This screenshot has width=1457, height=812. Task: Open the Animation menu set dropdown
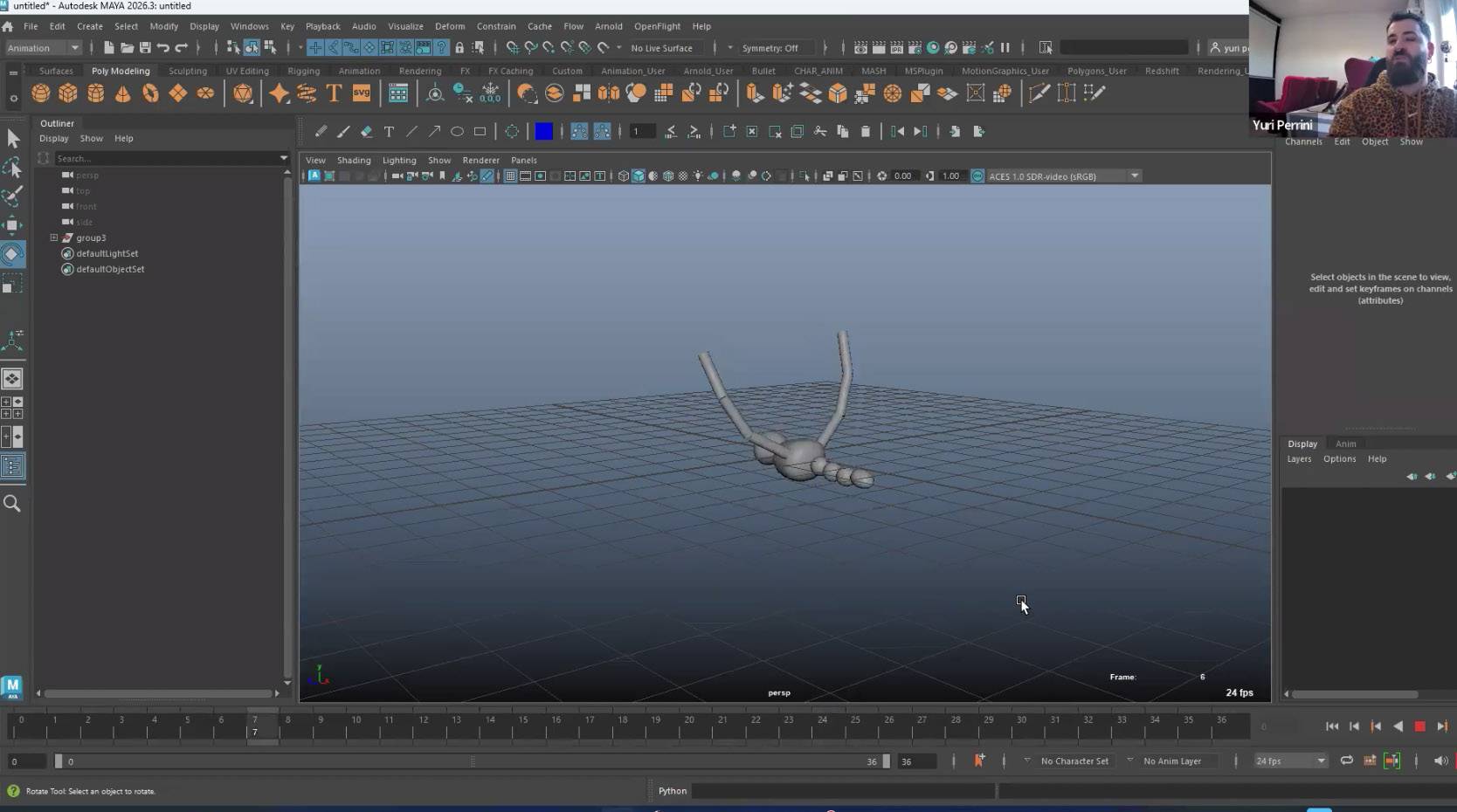click(43, 48)
